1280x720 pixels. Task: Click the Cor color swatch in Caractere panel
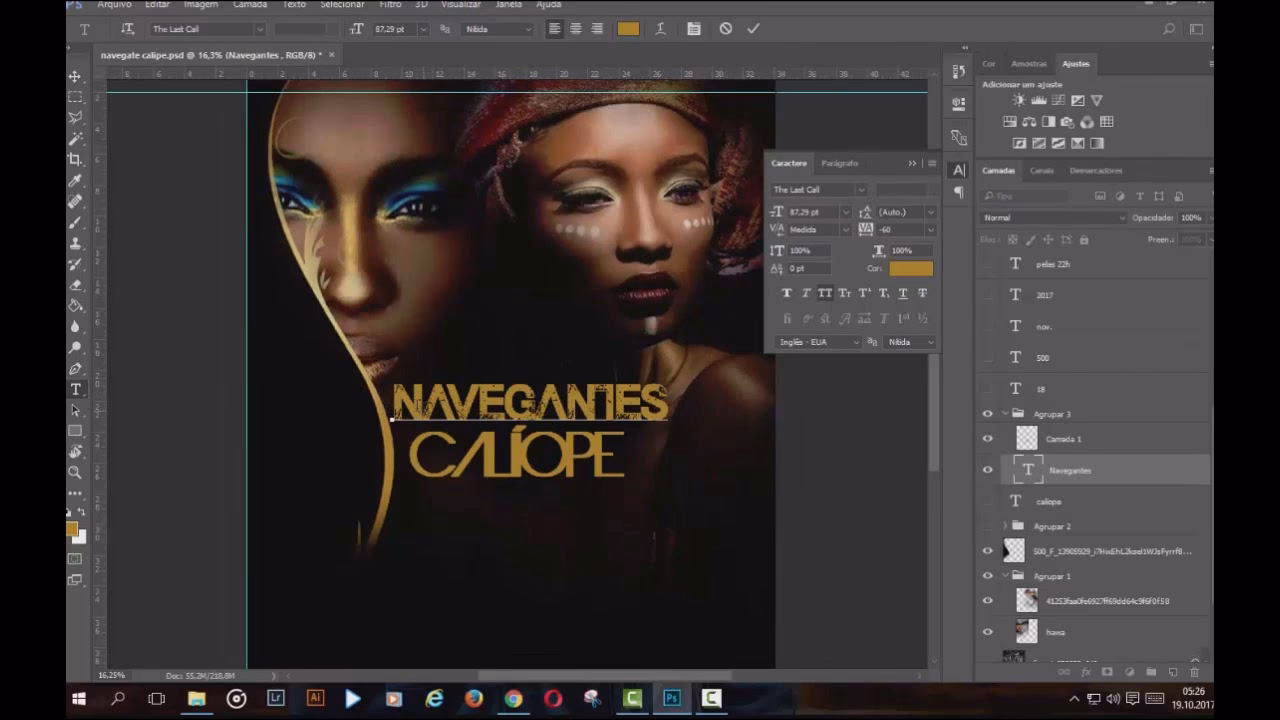[x=910, y=269]
